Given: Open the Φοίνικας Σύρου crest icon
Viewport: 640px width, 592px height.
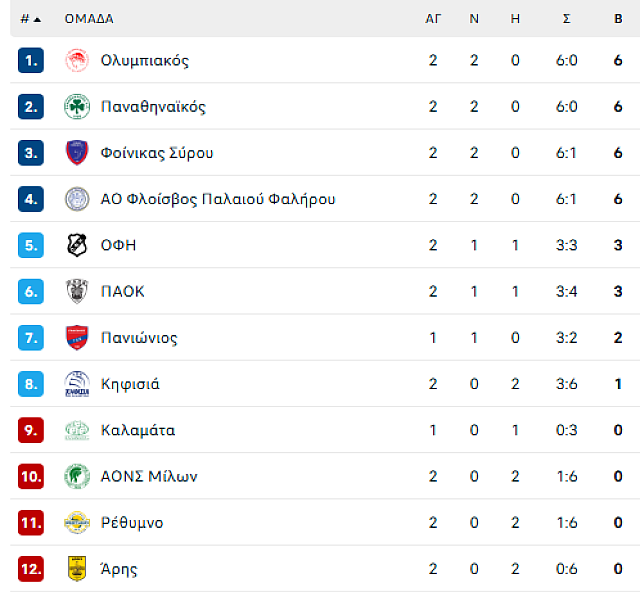Looking at the screenshot, I should [x=77, y=153].
